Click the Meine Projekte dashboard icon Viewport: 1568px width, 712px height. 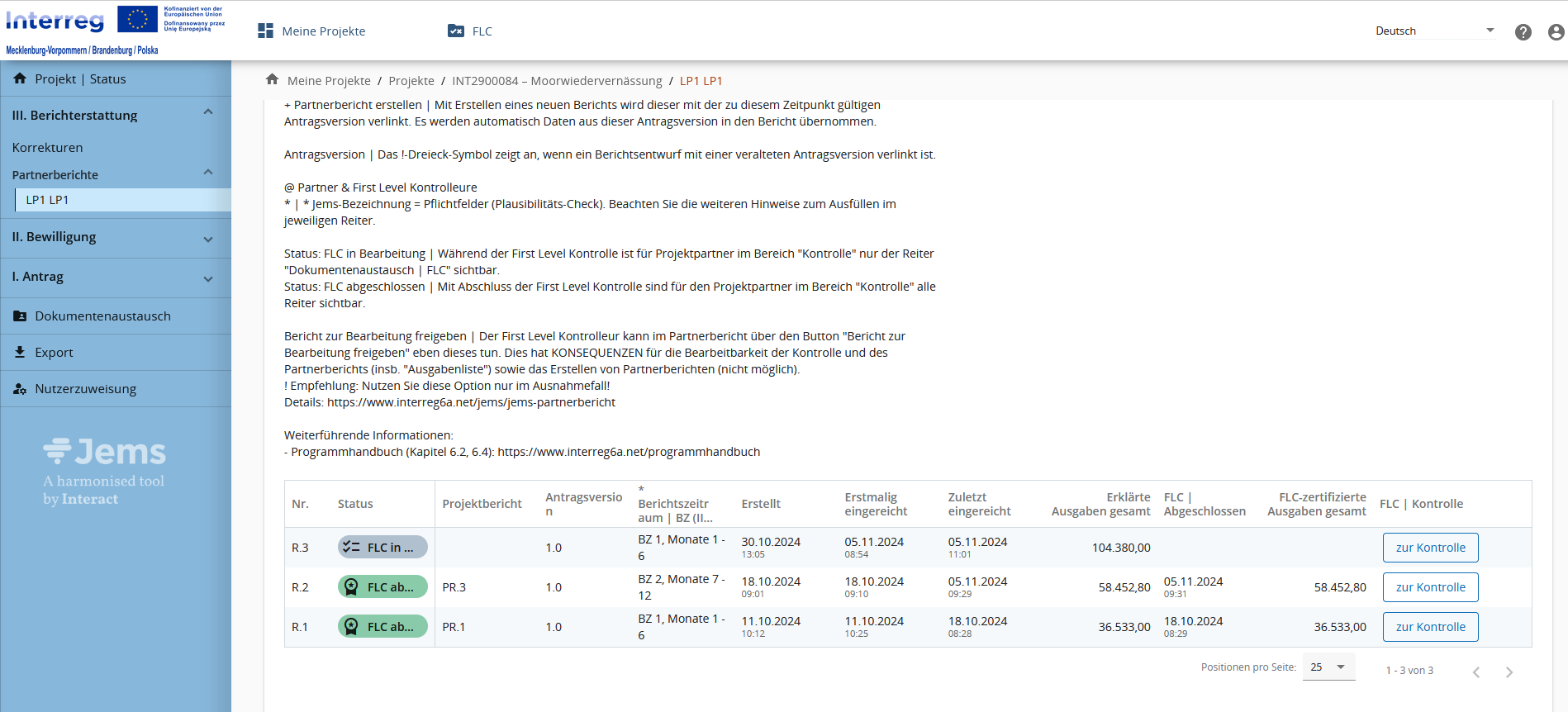tap(265, 31)
